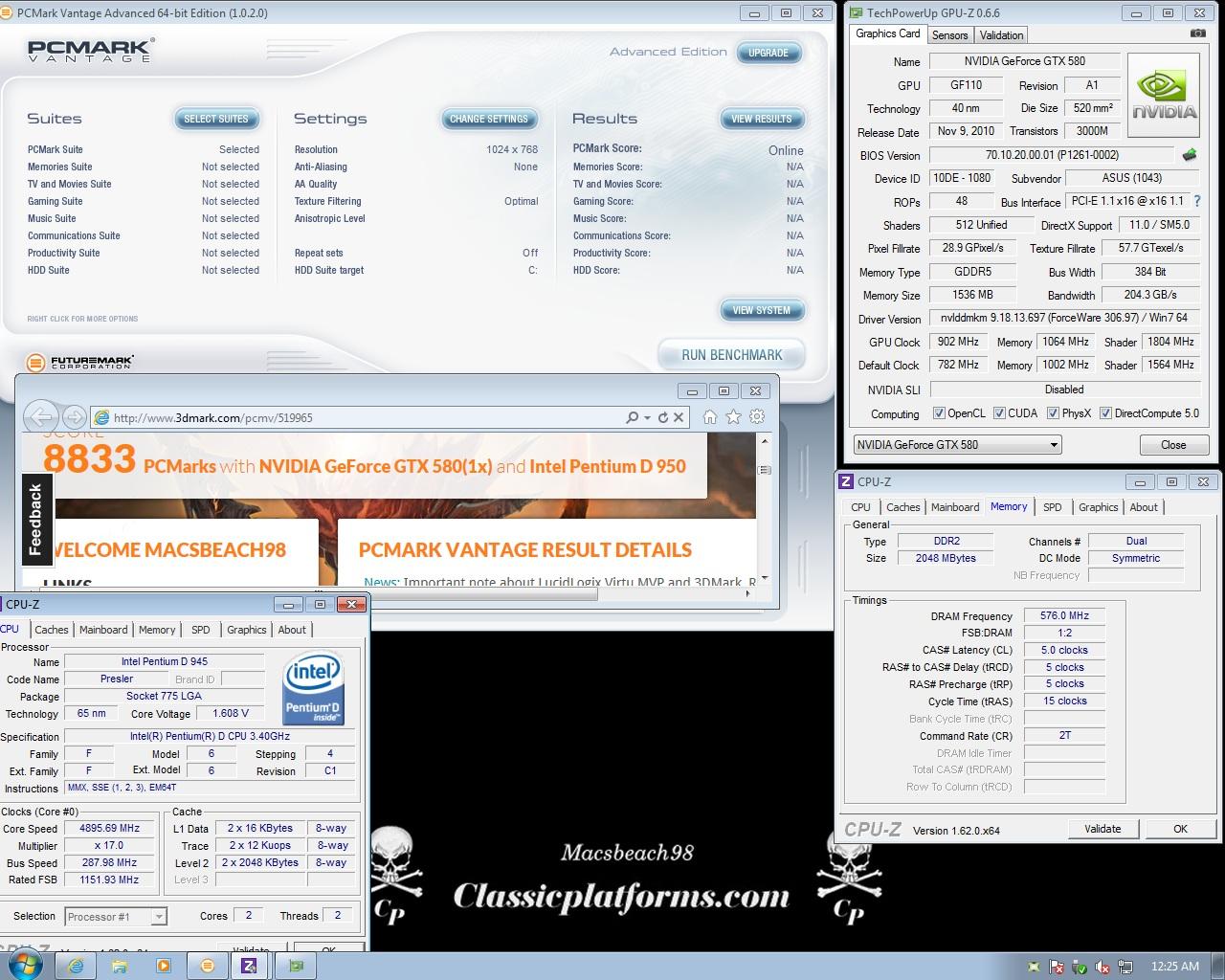Click Validate in the right CPU-Z window
The height and width of the screenshot is (980, 1225).
[1102, 829]
